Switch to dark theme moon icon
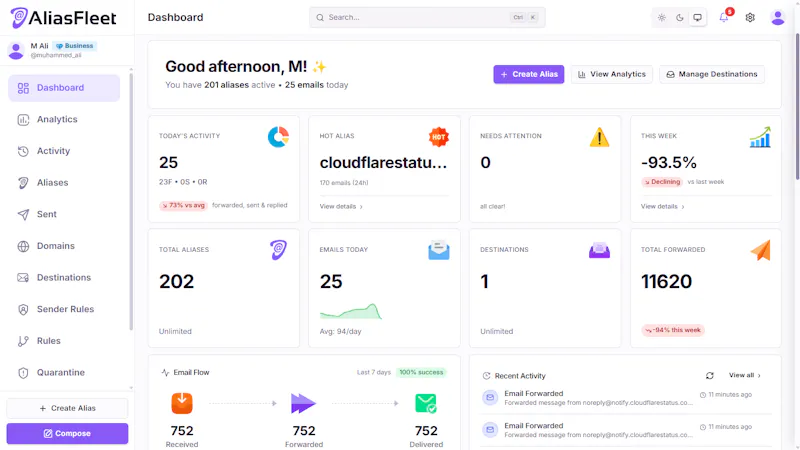This screenshot has height=450, width=800. [680, 18]
